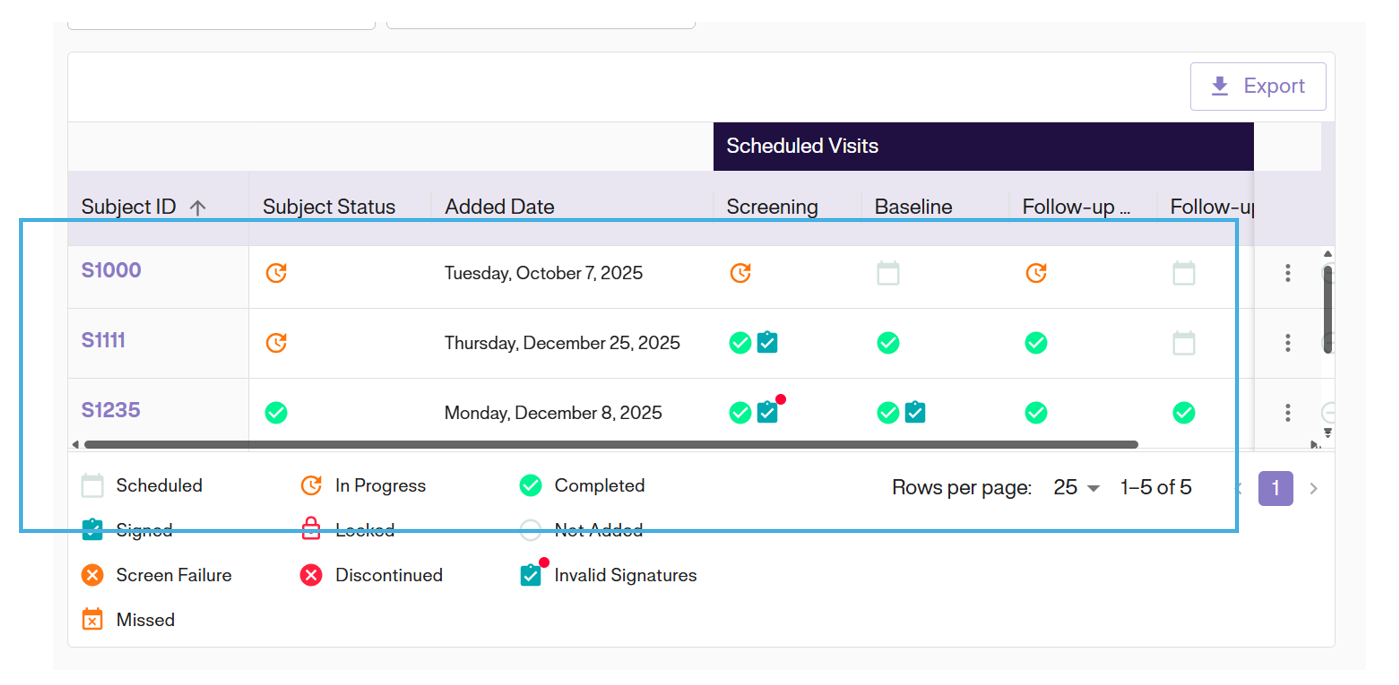The image size is (1399, 685).
Task: Open subject S1111's detail page
Action: click(x=104, y=339)
